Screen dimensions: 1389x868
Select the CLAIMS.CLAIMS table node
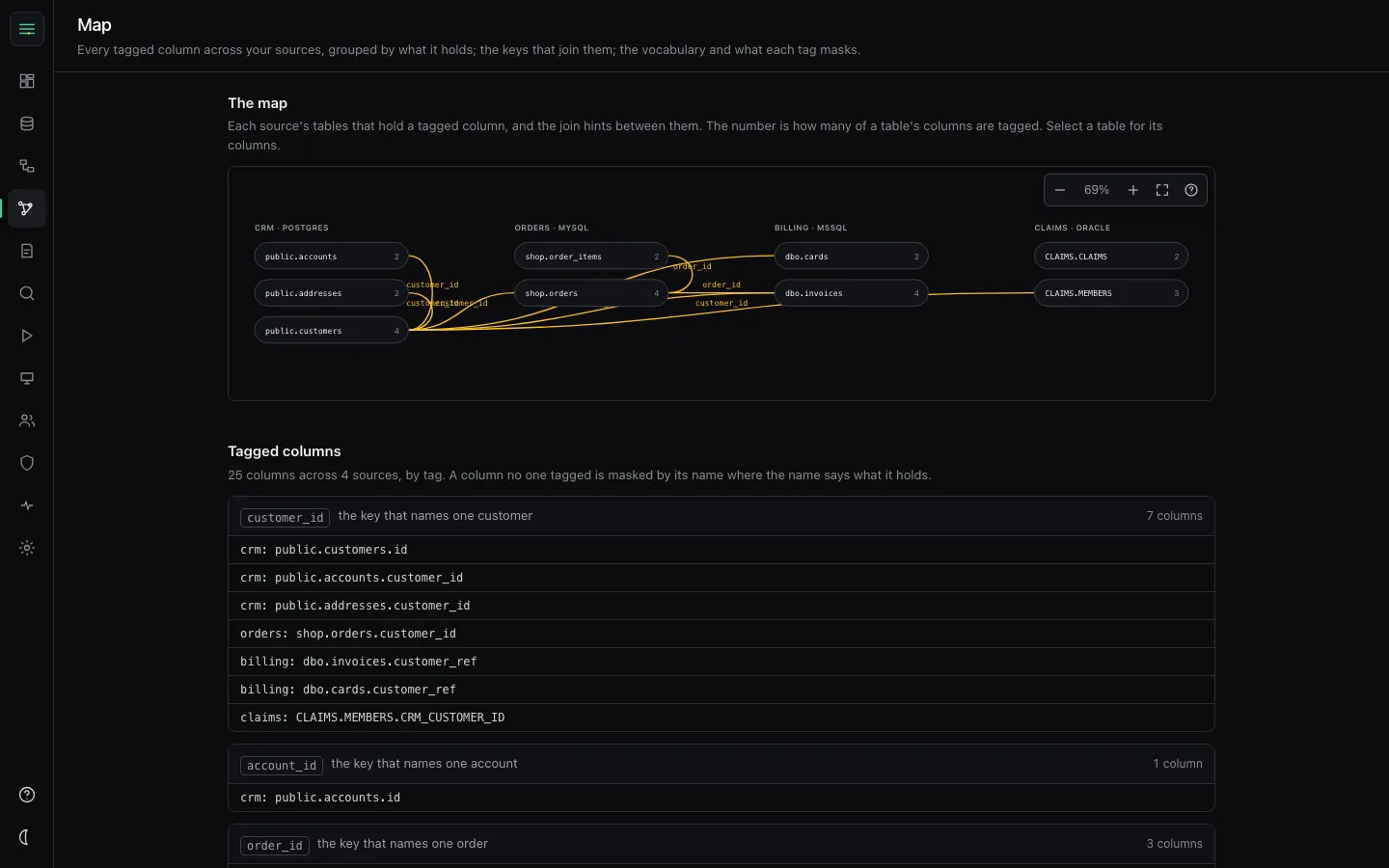[x=1111, y=257]
